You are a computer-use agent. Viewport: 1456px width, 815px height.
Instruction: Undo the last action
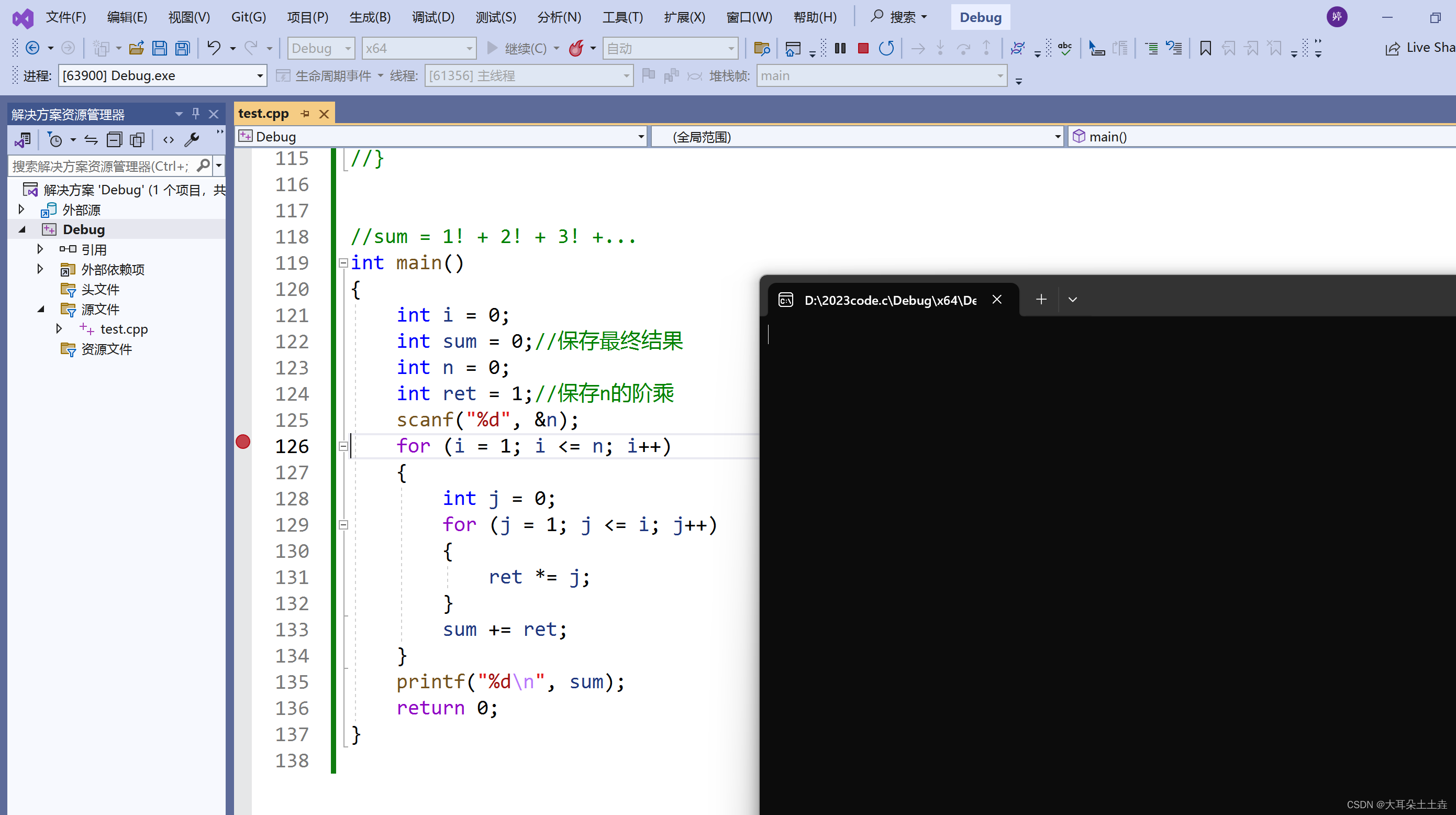point(214,48)
